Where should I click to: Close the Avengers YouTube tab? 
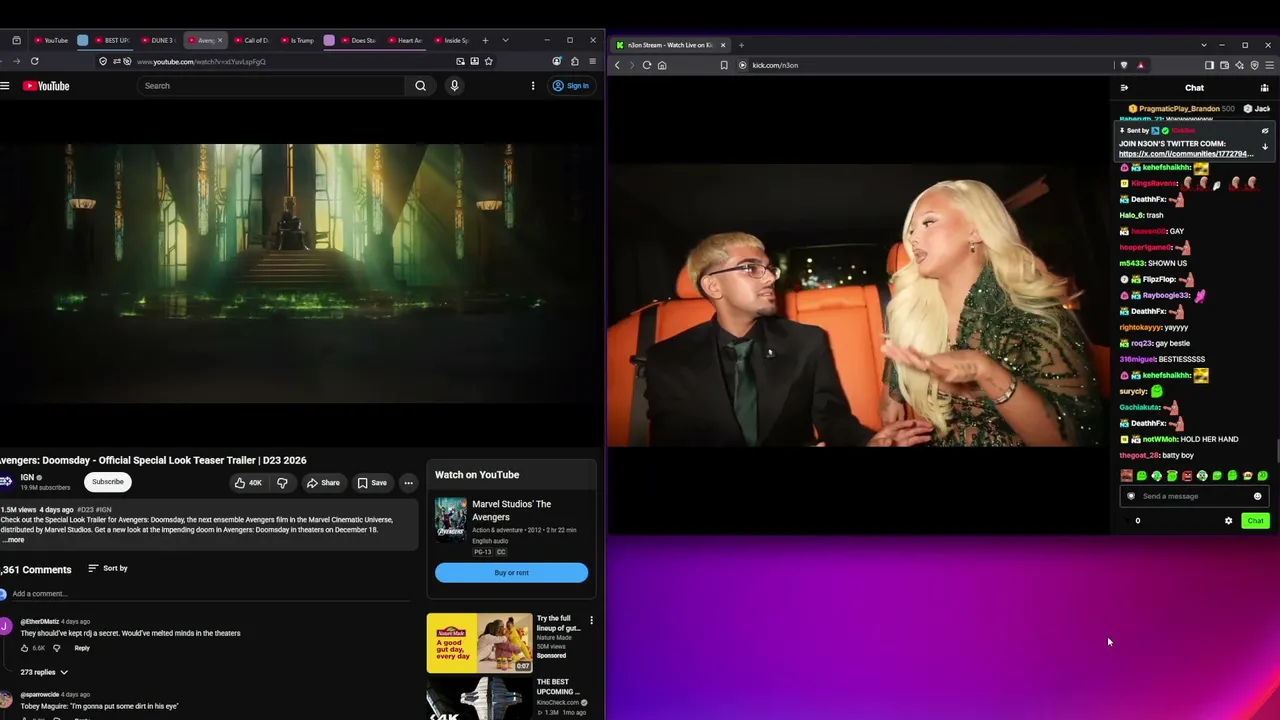(220, 40)
